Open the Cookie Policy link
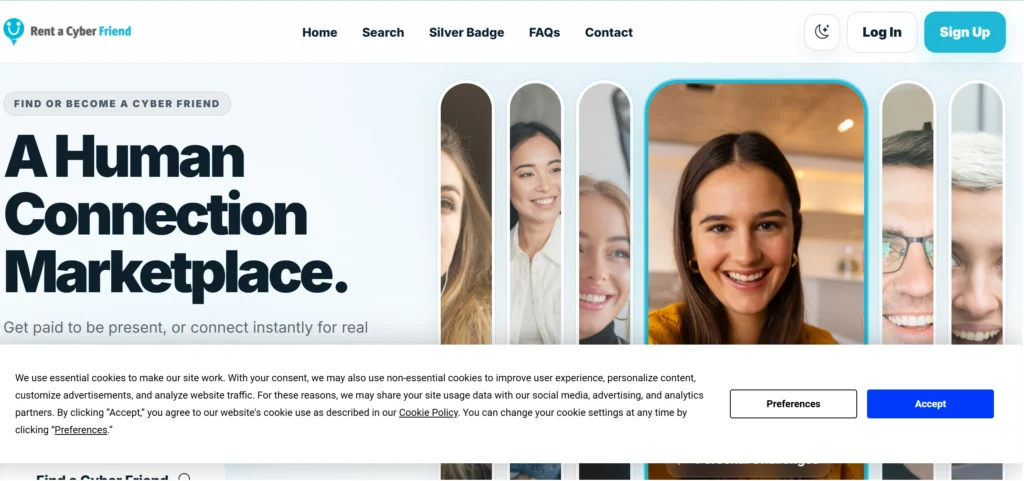This screenshot has width=1024, height=481. point(428,412)
